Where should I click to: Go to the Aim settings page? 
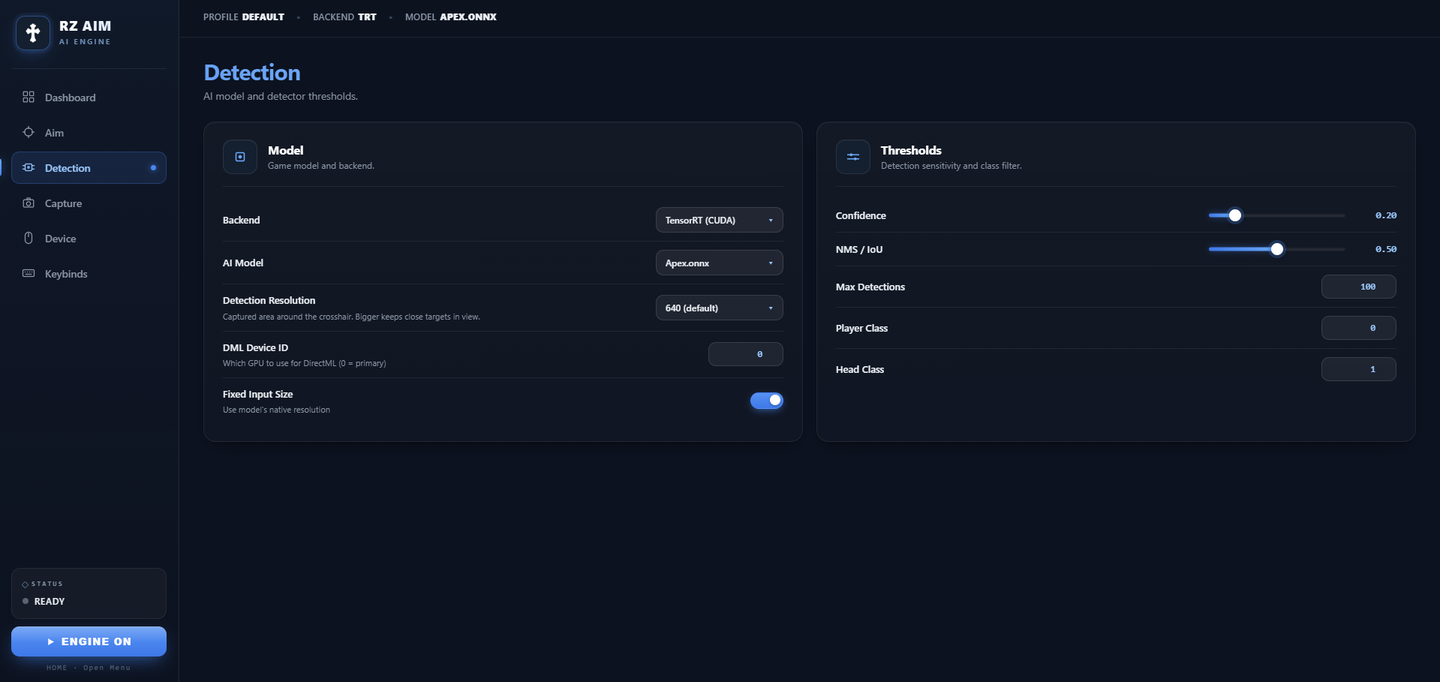point(89,132)
